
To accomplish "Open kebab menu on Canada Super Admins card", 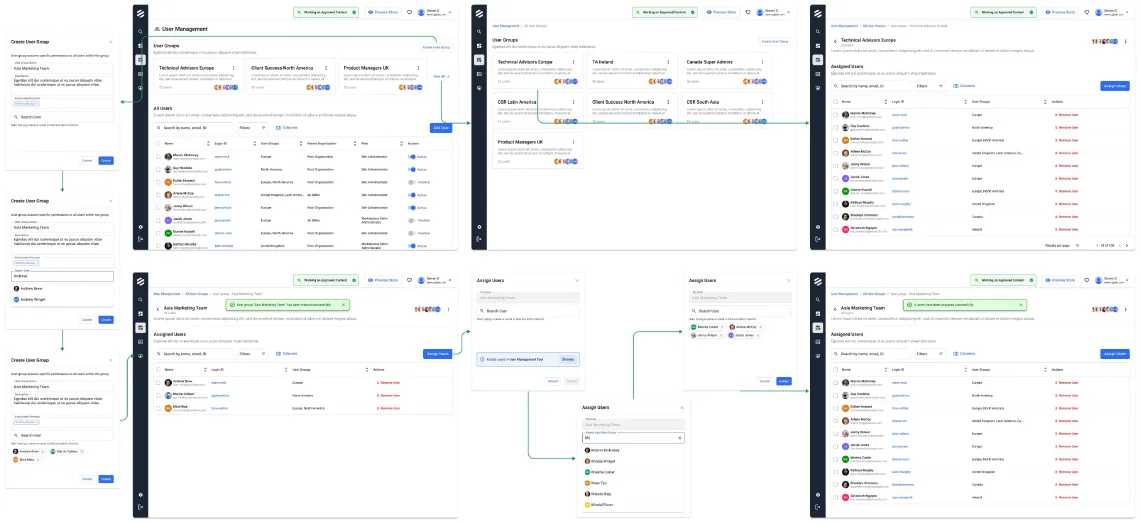I will coord(762,63).
